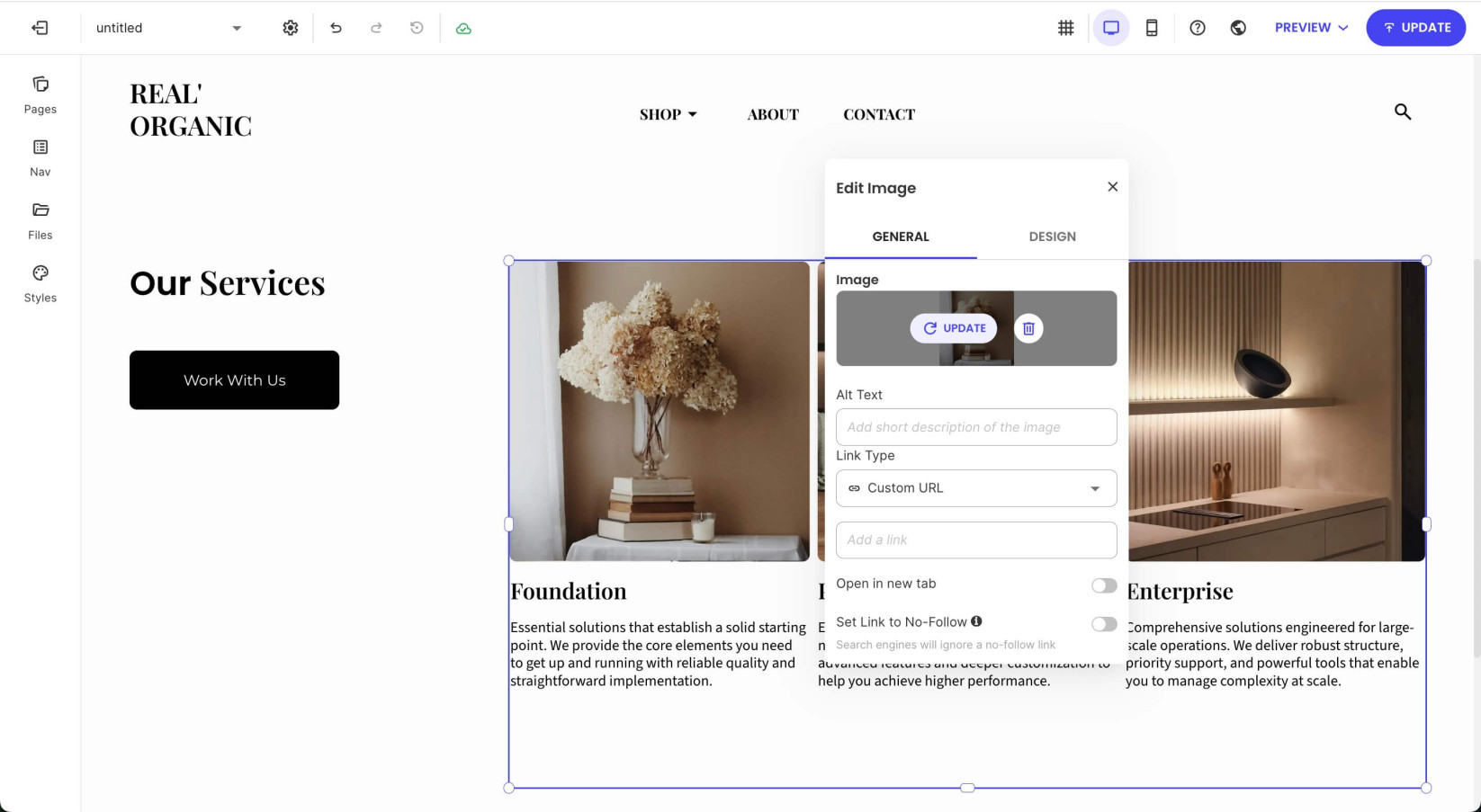Click the exit editor icon
The width and height of the screenshot is (1481, 812).
point(40,28)
